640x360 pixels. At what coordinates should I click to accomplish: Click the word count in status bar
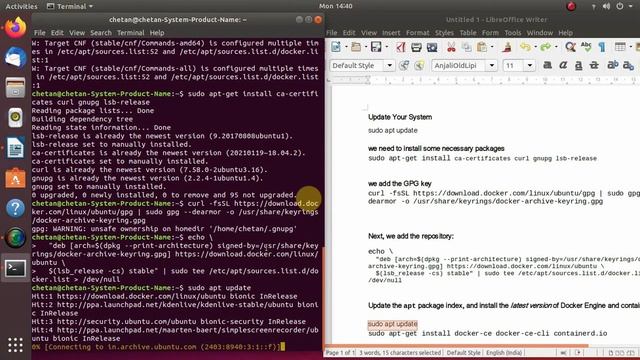pyautogui.click(x=400, y=353)
